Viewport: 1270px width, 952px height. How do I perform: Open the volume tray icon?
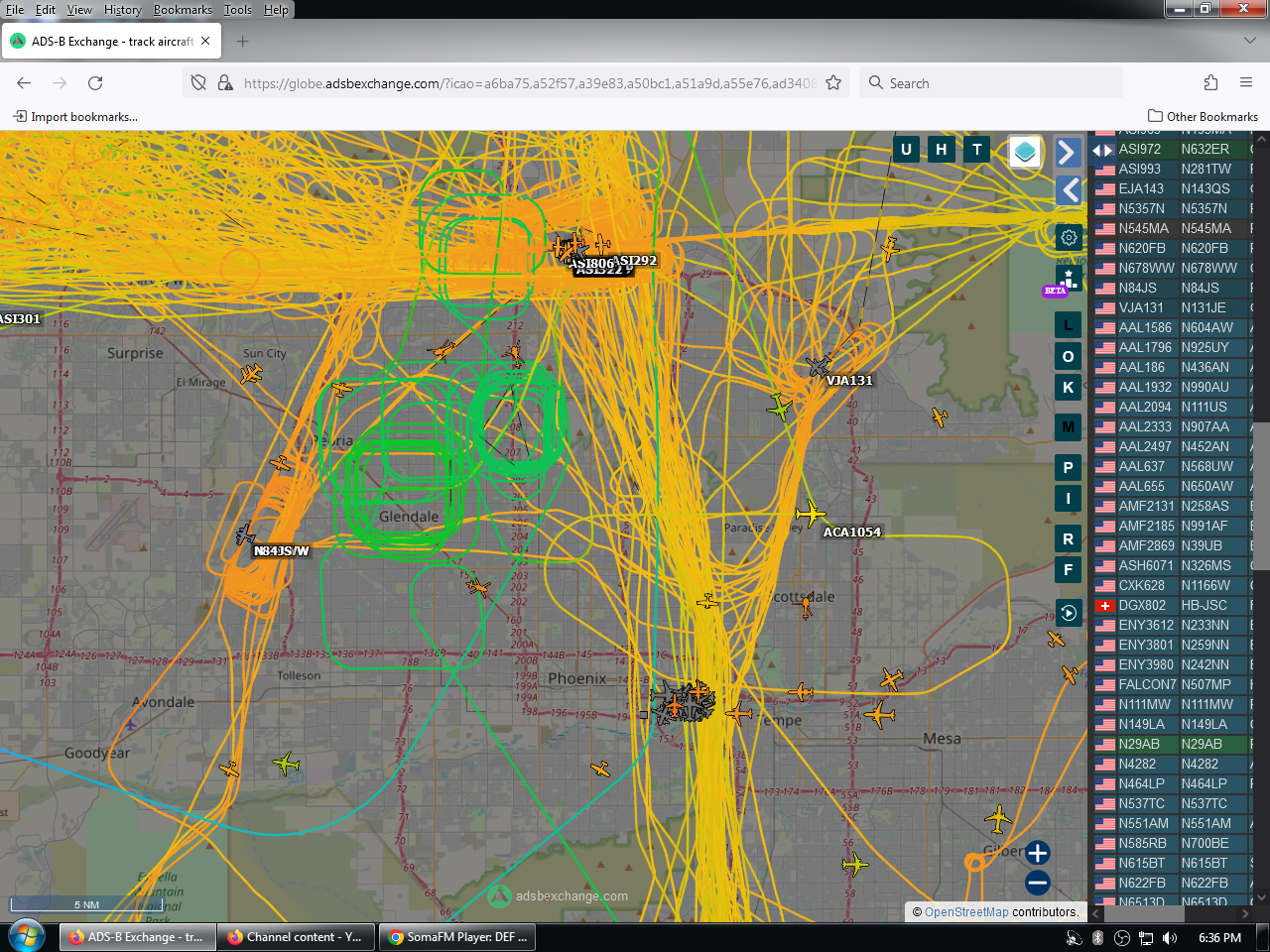click(1170, 937)
